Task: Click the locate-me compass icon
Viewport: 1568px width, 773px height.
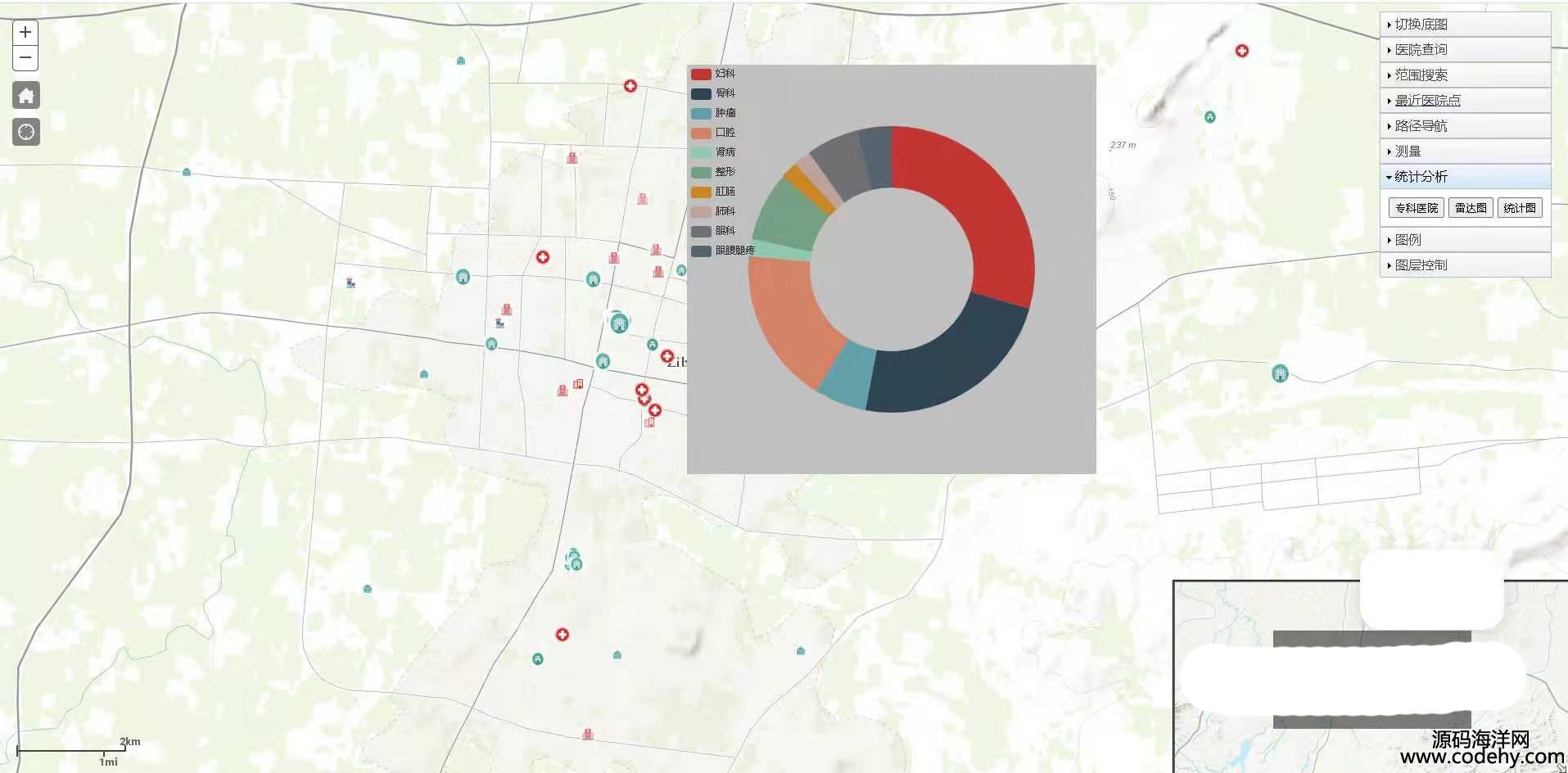Action: click(26, 132)
